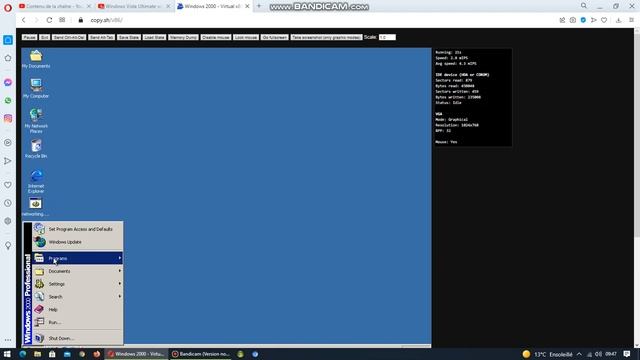Open a new browser tab
Screen dimensions: 640x360
pos(259,6)
